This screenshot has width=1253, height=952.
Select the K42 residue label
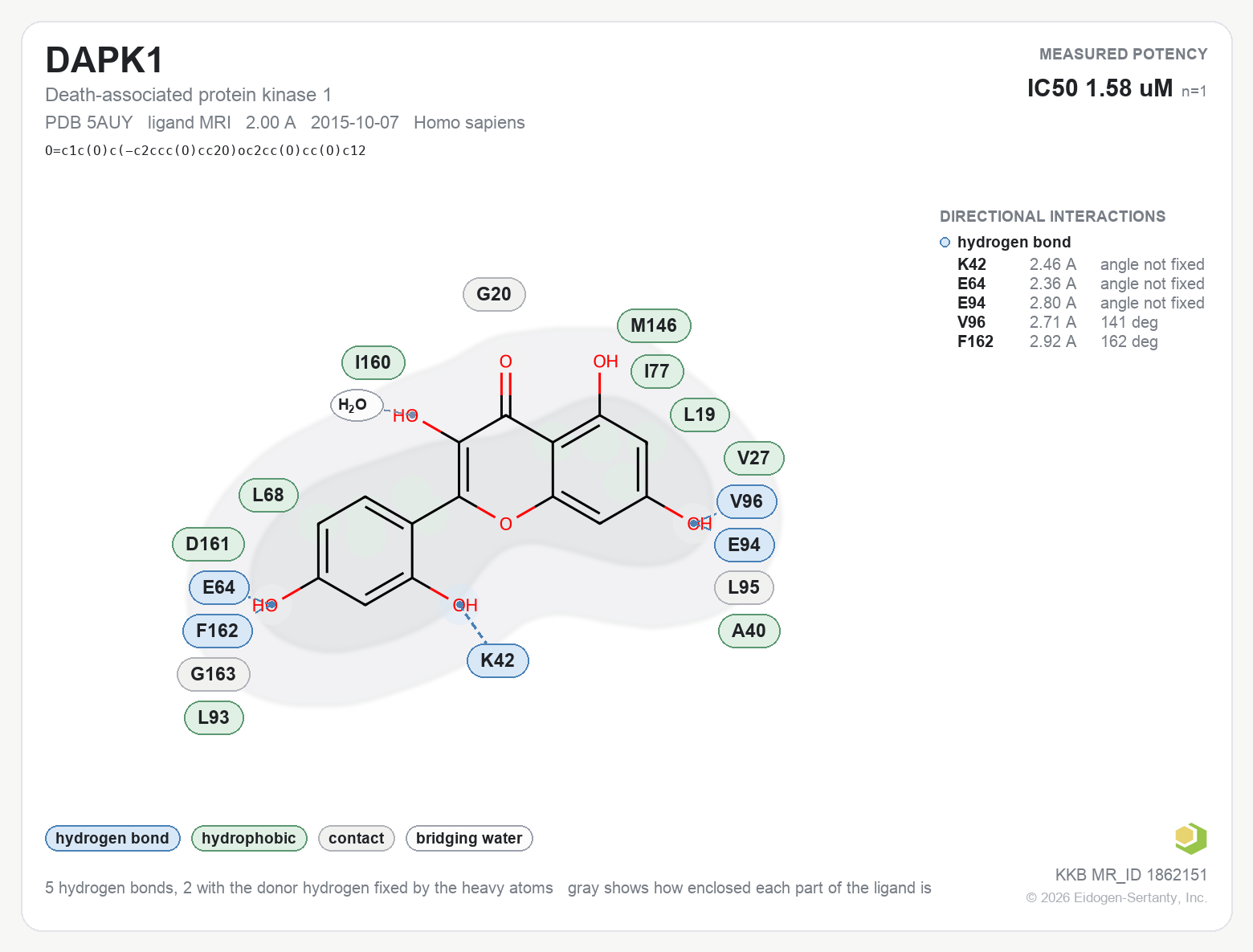click(498, 660)
